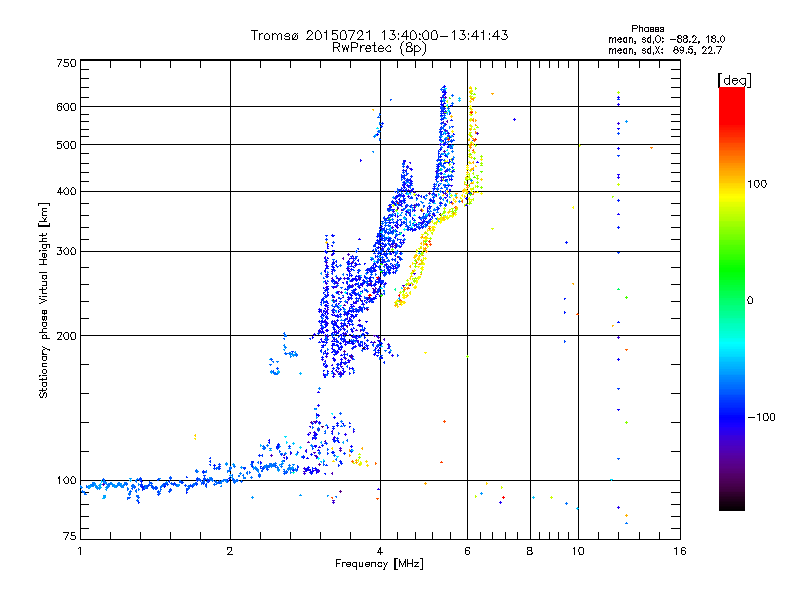
Task: Click the x-axis '8' tick label
Action: [x=530, y=551]
